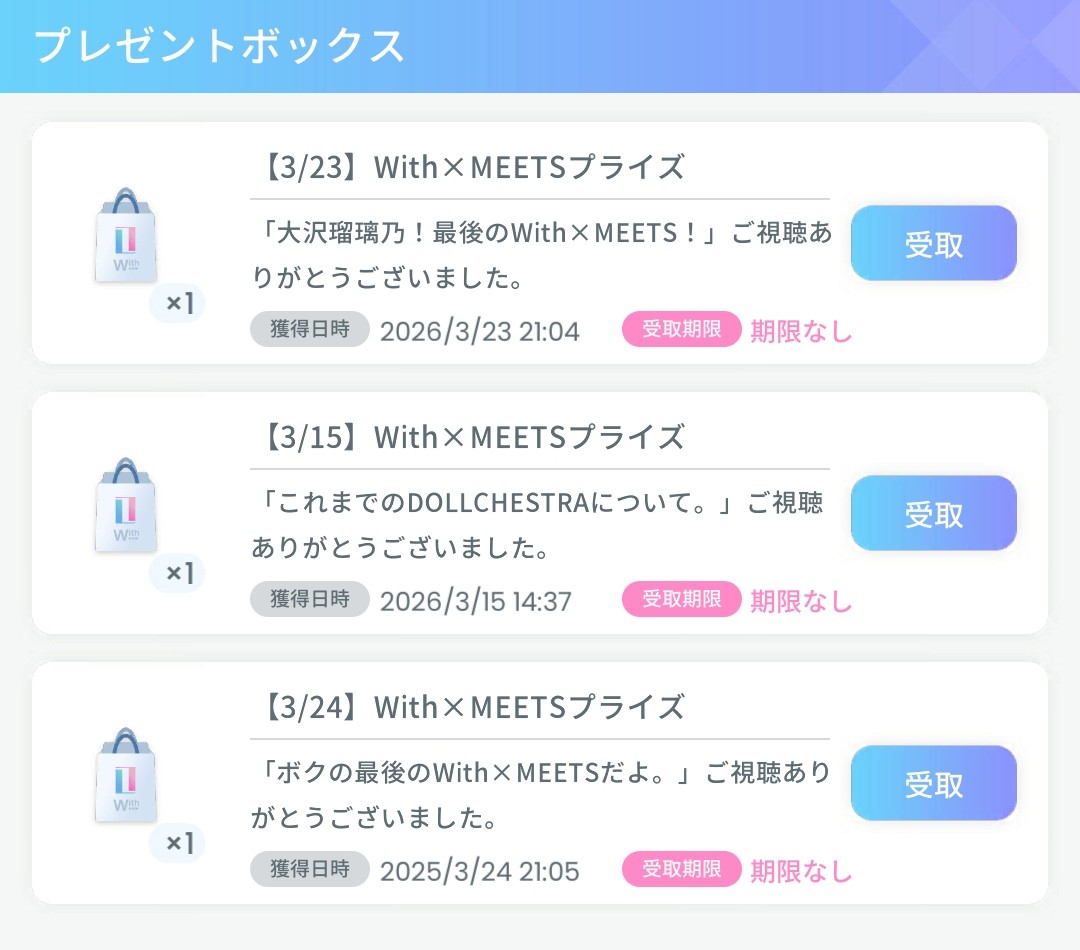Claim the 3/23 With×MEETS prize with 受取
This screenshot has height=950, width=1080.
click(x=933, y=243)
